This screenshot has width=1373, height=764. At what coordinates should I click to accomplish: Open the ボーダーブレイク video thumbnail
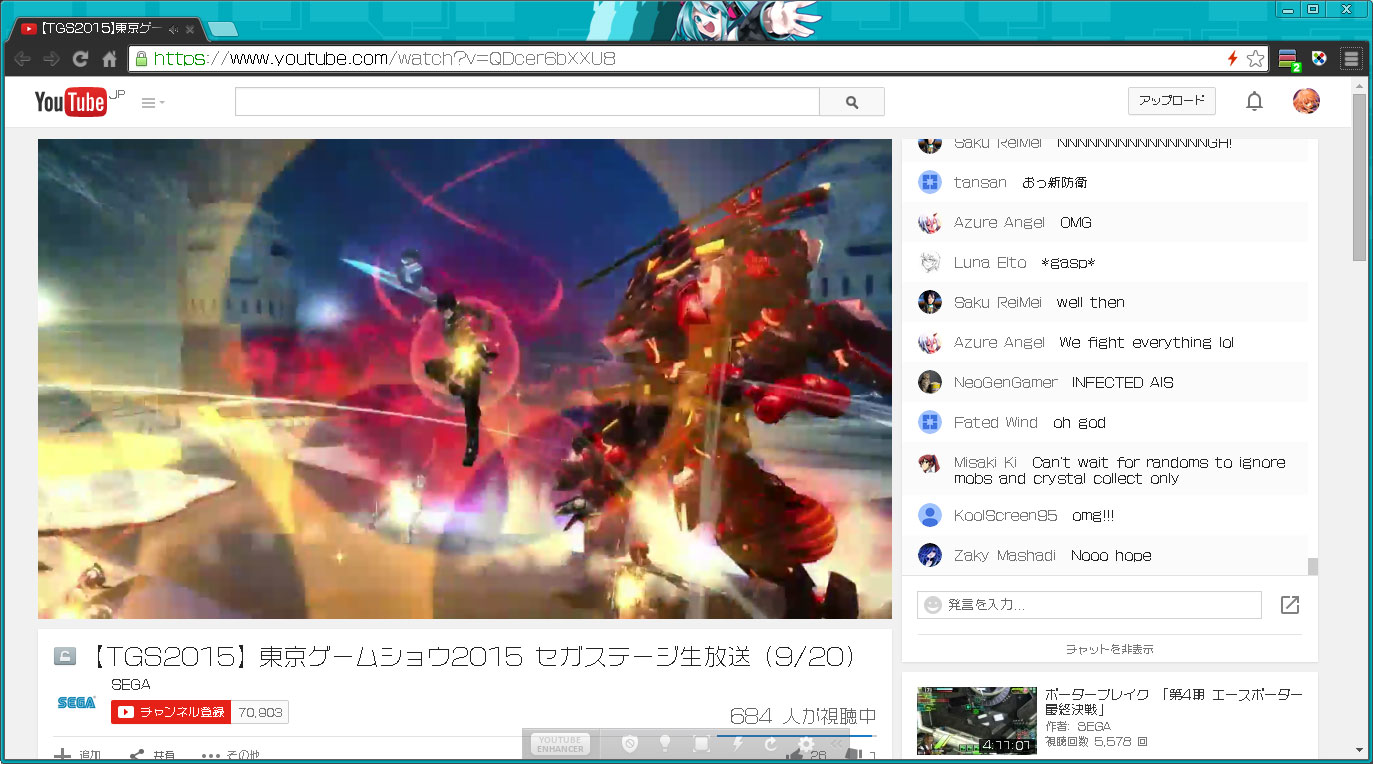coord(977,720)
